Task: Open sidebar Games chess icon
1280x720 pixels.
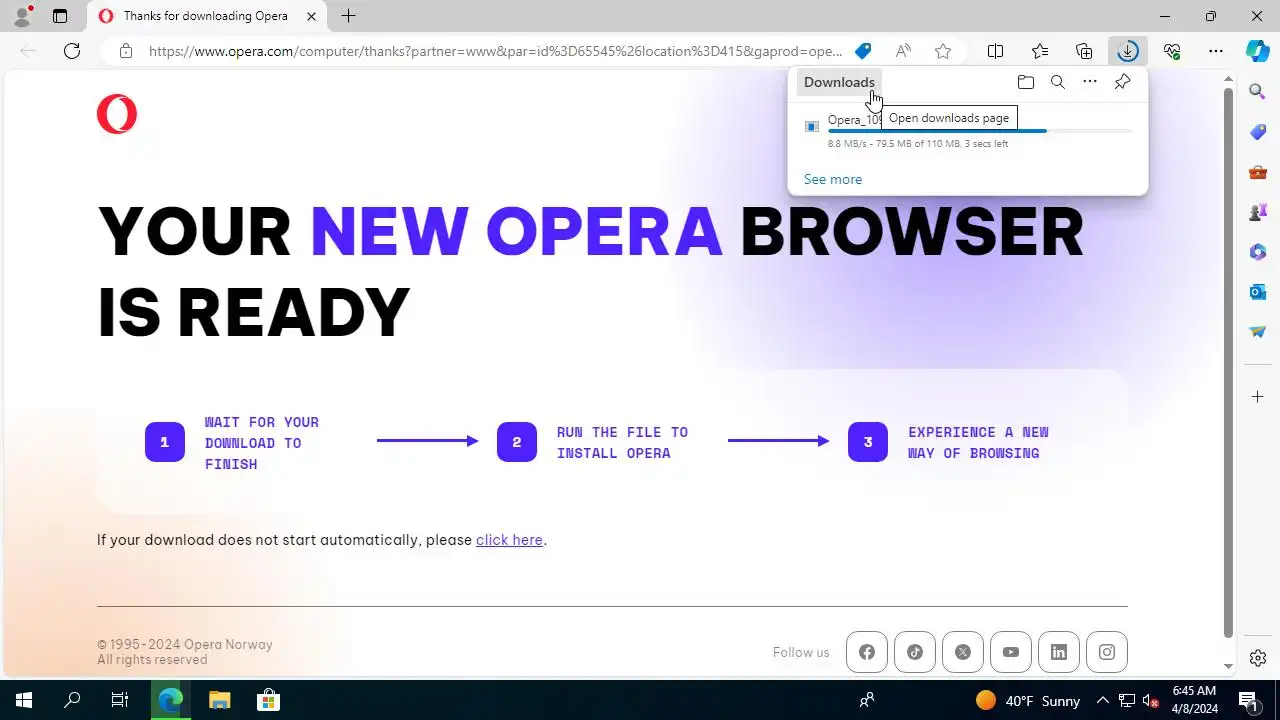Action: 1258,212
